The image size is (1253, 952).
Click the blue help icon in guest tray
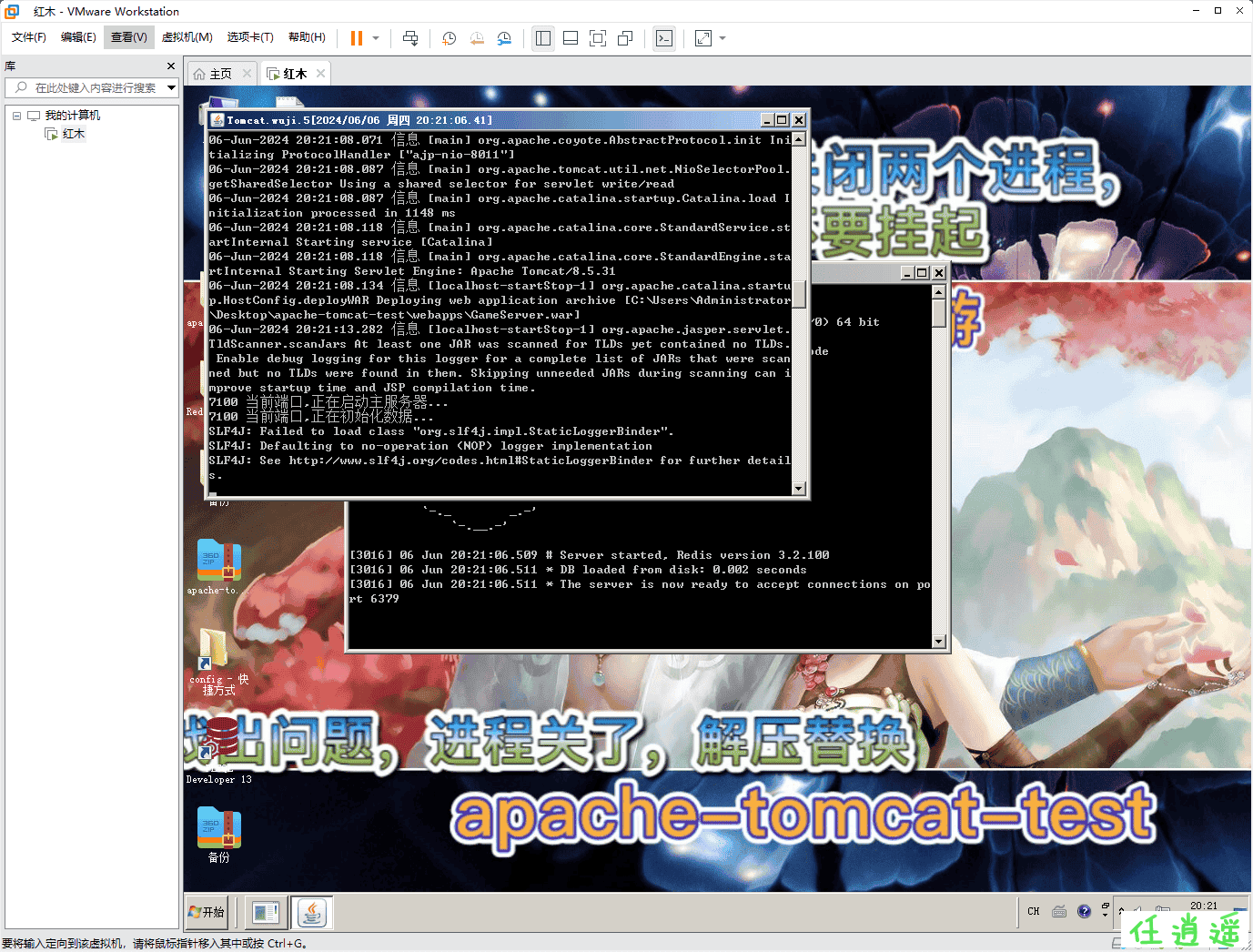[1084, 912]
